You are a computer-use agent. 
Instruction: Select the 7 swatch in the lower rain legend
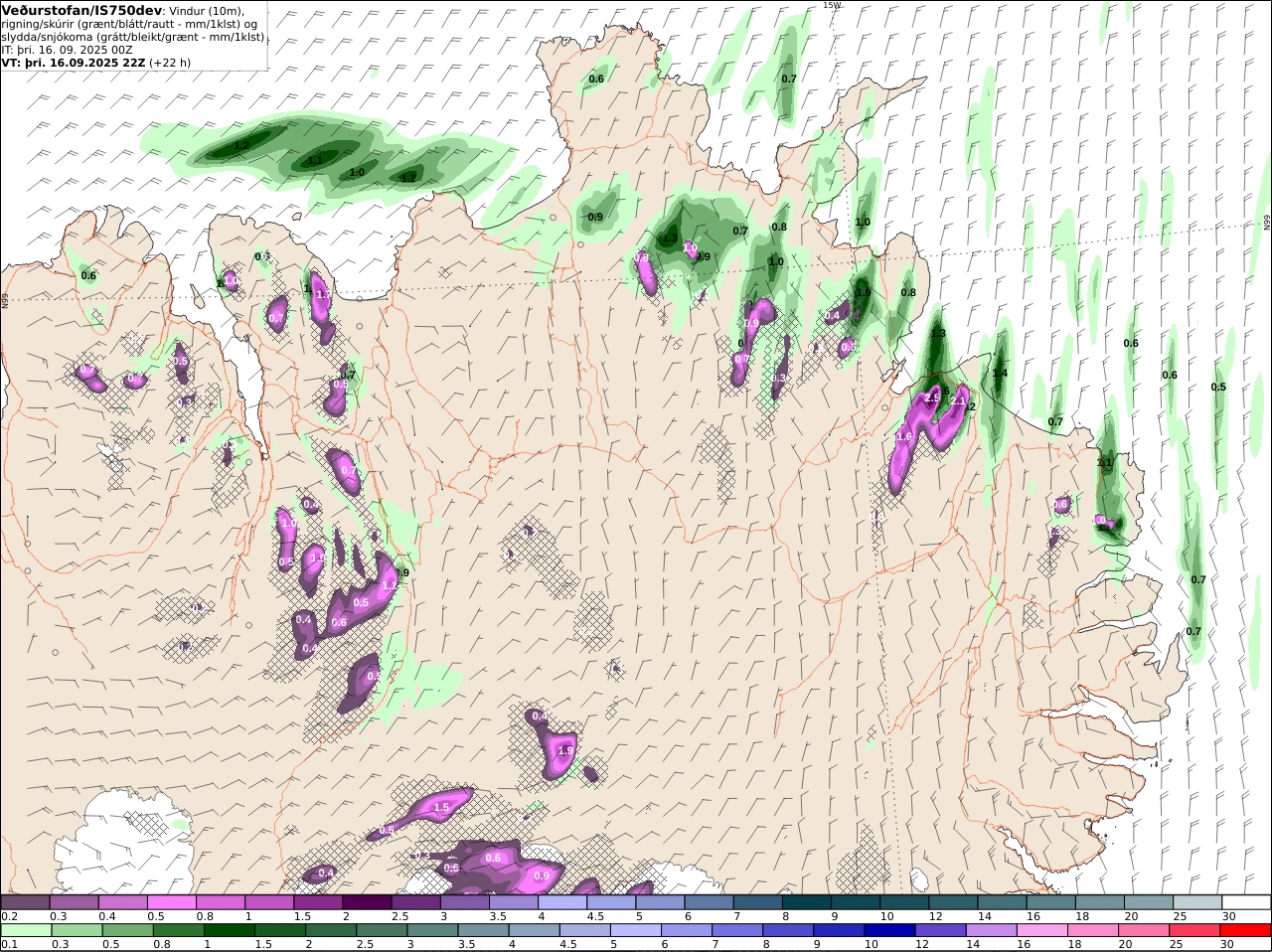(x=737, y=931)
